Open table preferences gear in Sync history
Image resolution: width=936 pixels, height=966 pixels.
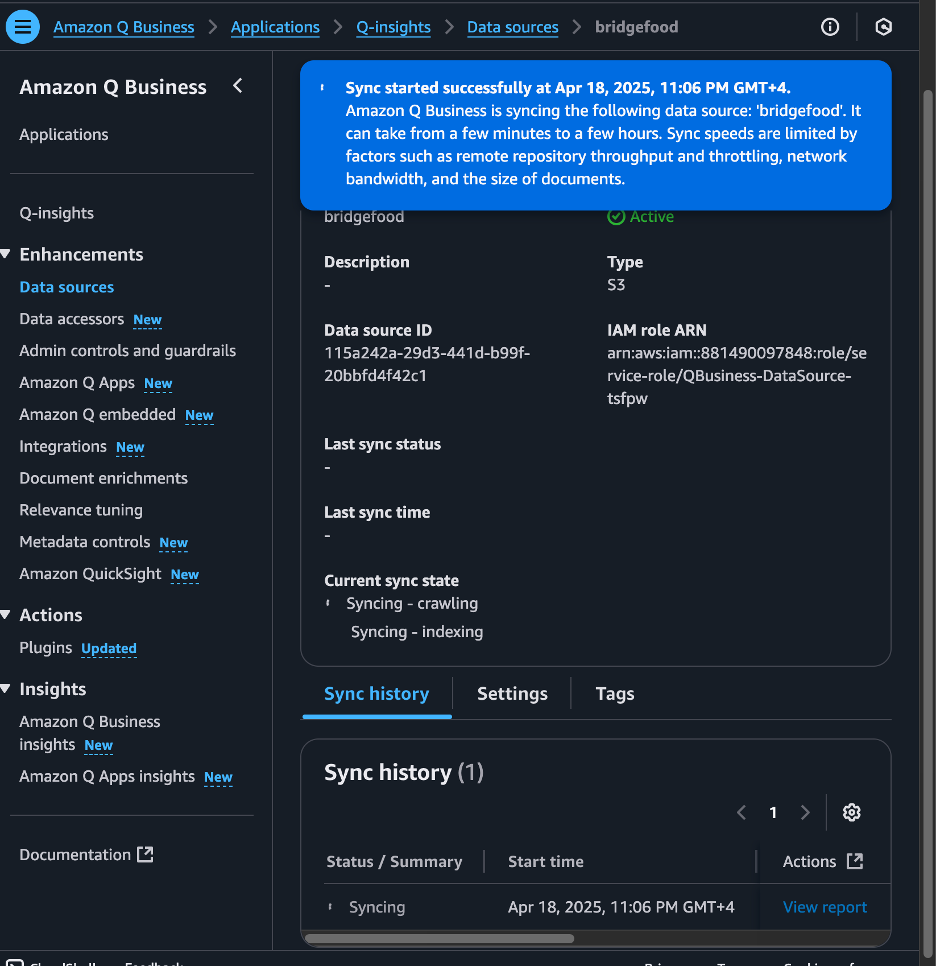[x=852, y=813]
